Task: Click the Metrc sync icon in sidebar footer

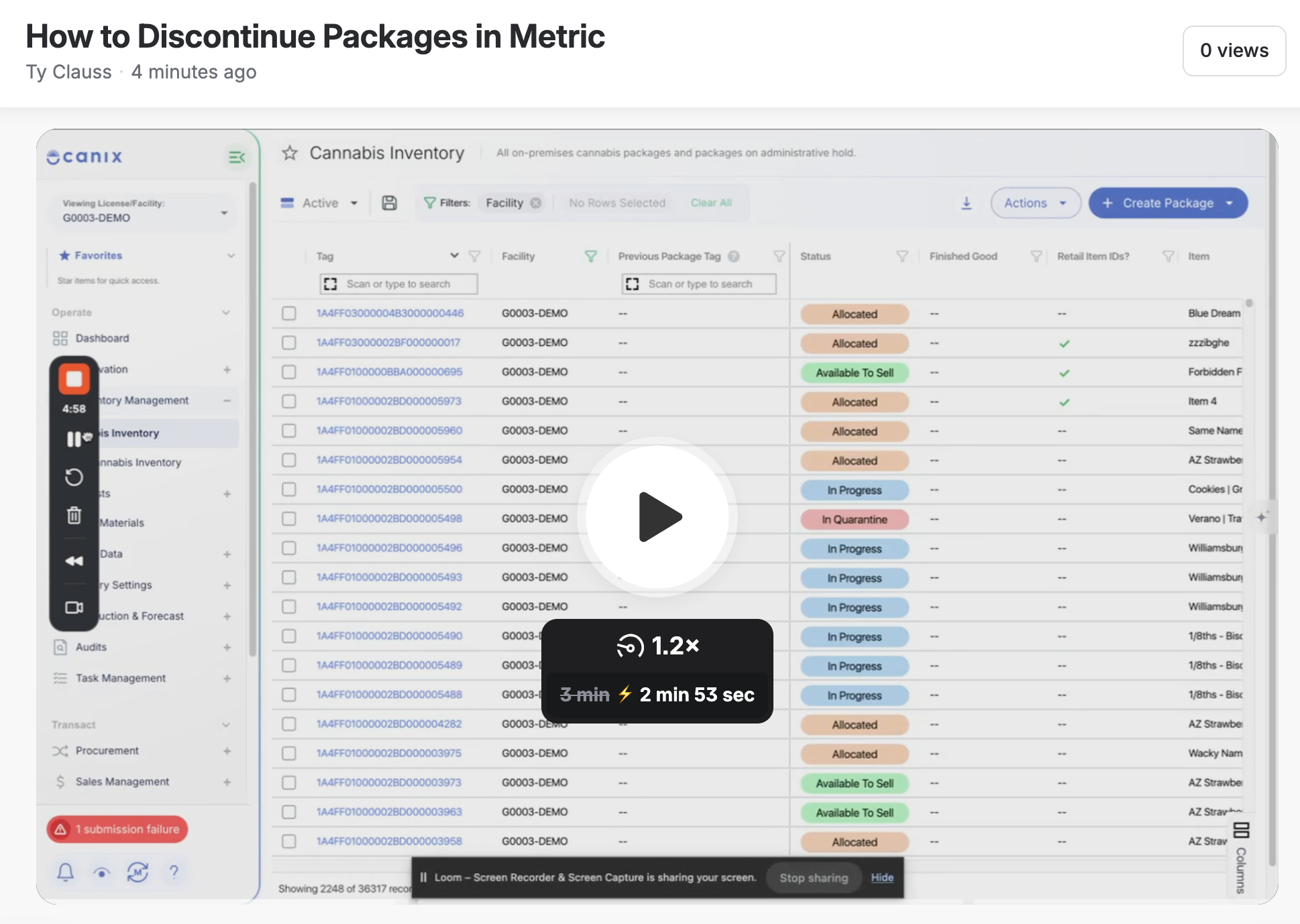Action: (x=138, y=872)
